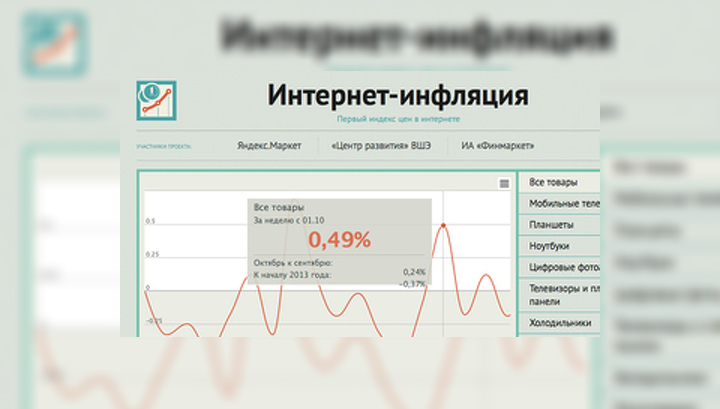This screenshot has height=409, width=720.
Task: Select the Телевизоры и плазменные панели category
Action: pyautogui.click(x=559, y=295)
